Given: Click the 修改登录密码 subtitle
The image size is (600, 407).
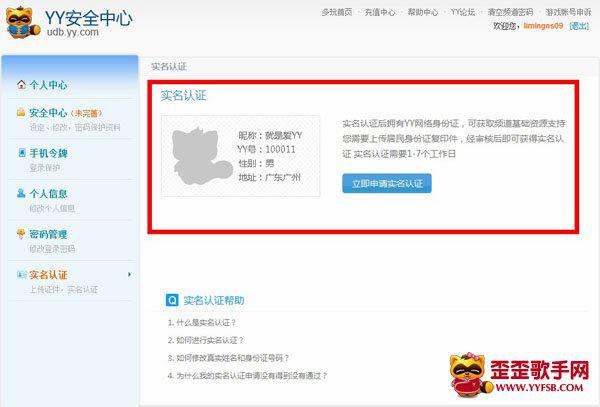Looking at the screenshot, I should [x=52, y=249].
